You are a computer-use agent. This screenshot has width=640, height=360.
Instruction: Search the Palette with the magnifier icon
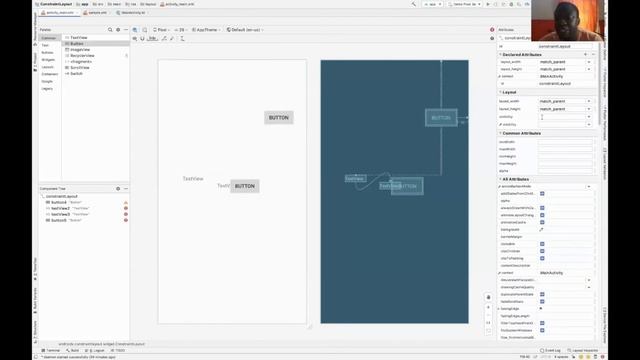pos(110,30)
